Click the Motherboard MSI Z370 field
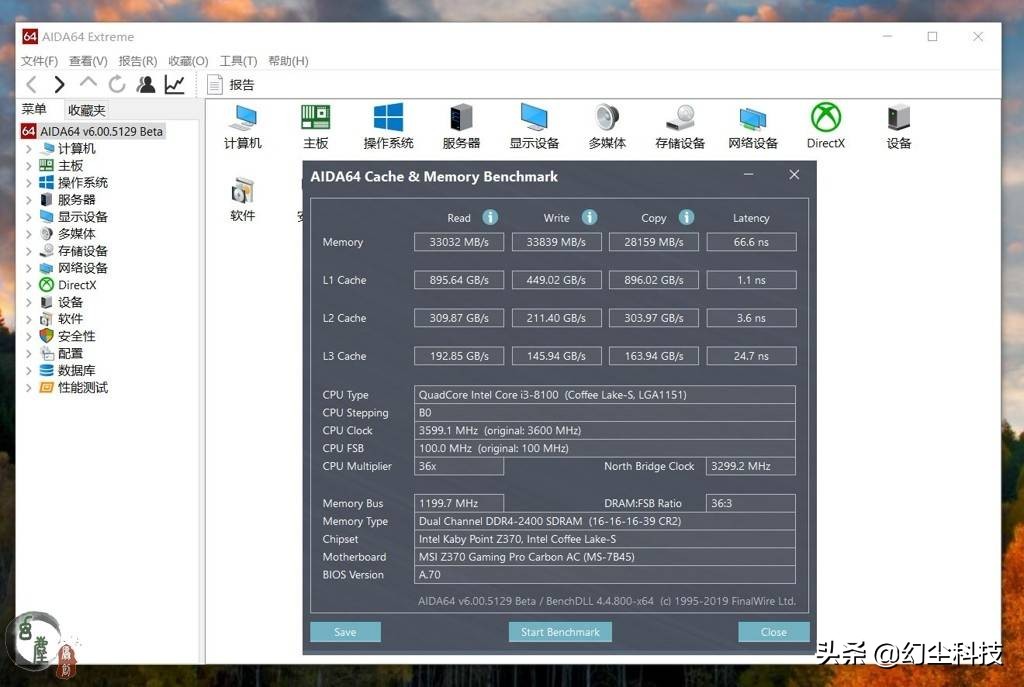The image size is (1024, 687). pyautogui.click(x=605, y=557)
